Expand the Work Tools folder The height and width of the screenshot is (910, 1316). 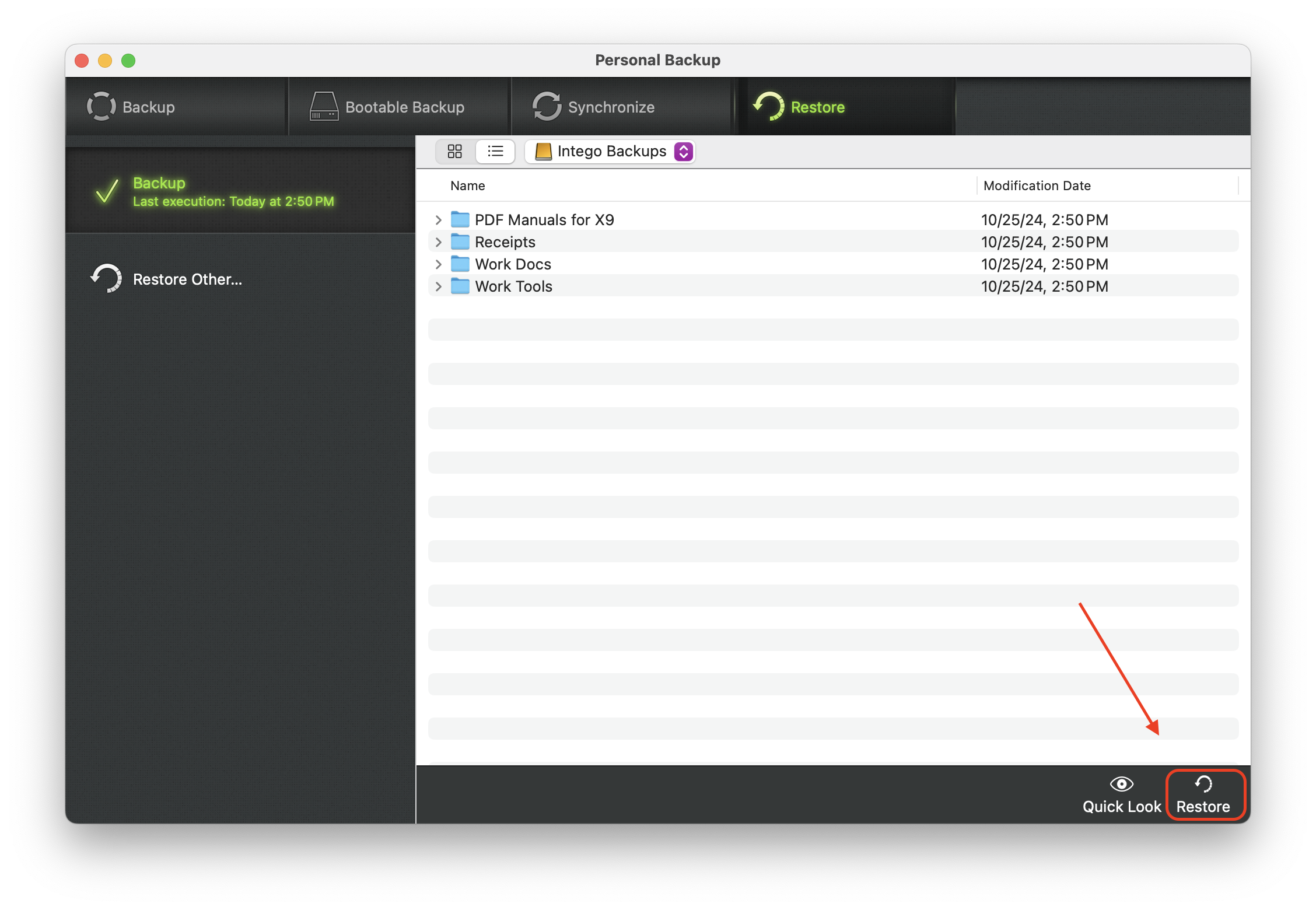tap(439, 286)
